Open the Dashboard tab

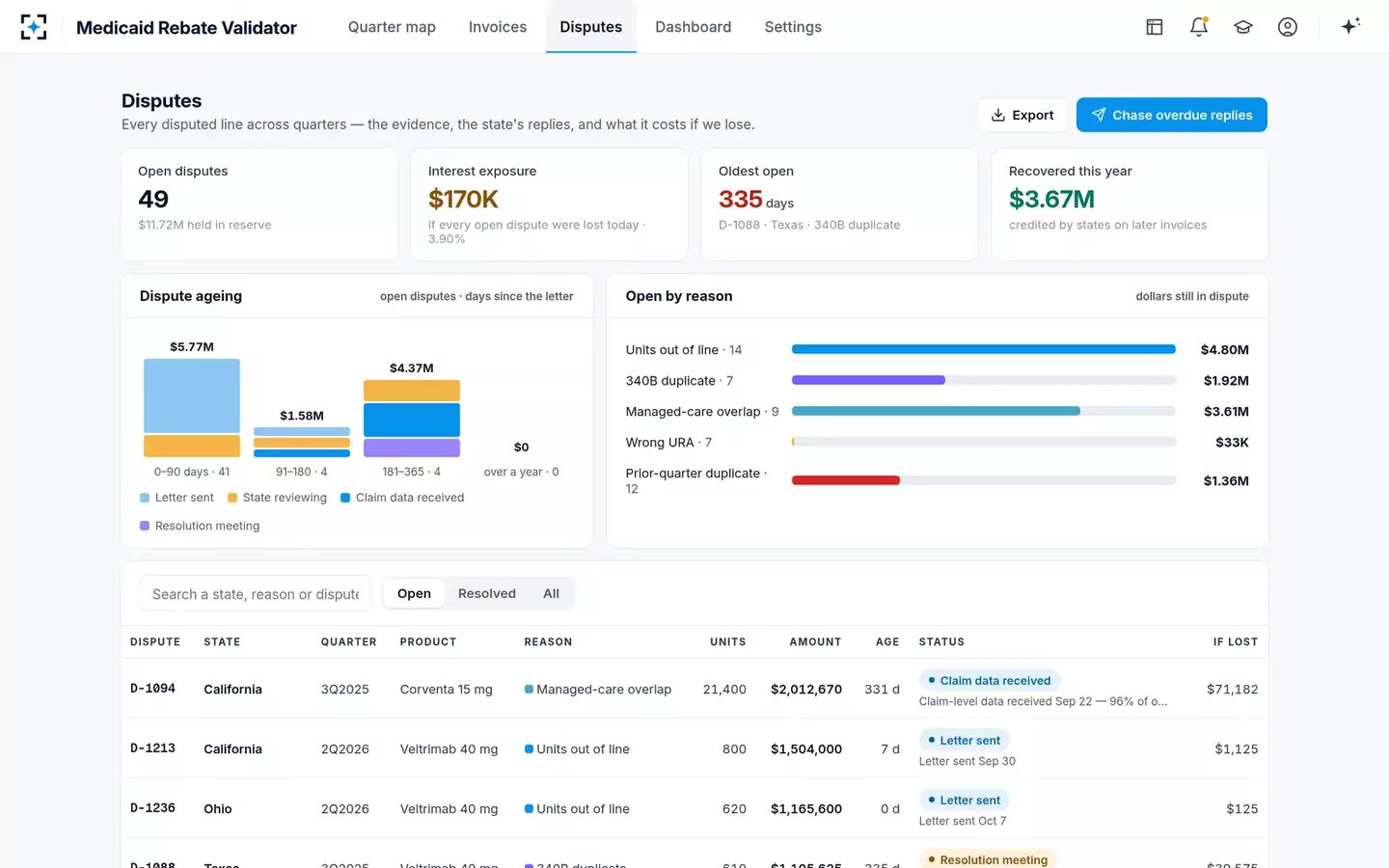point(694,27)
